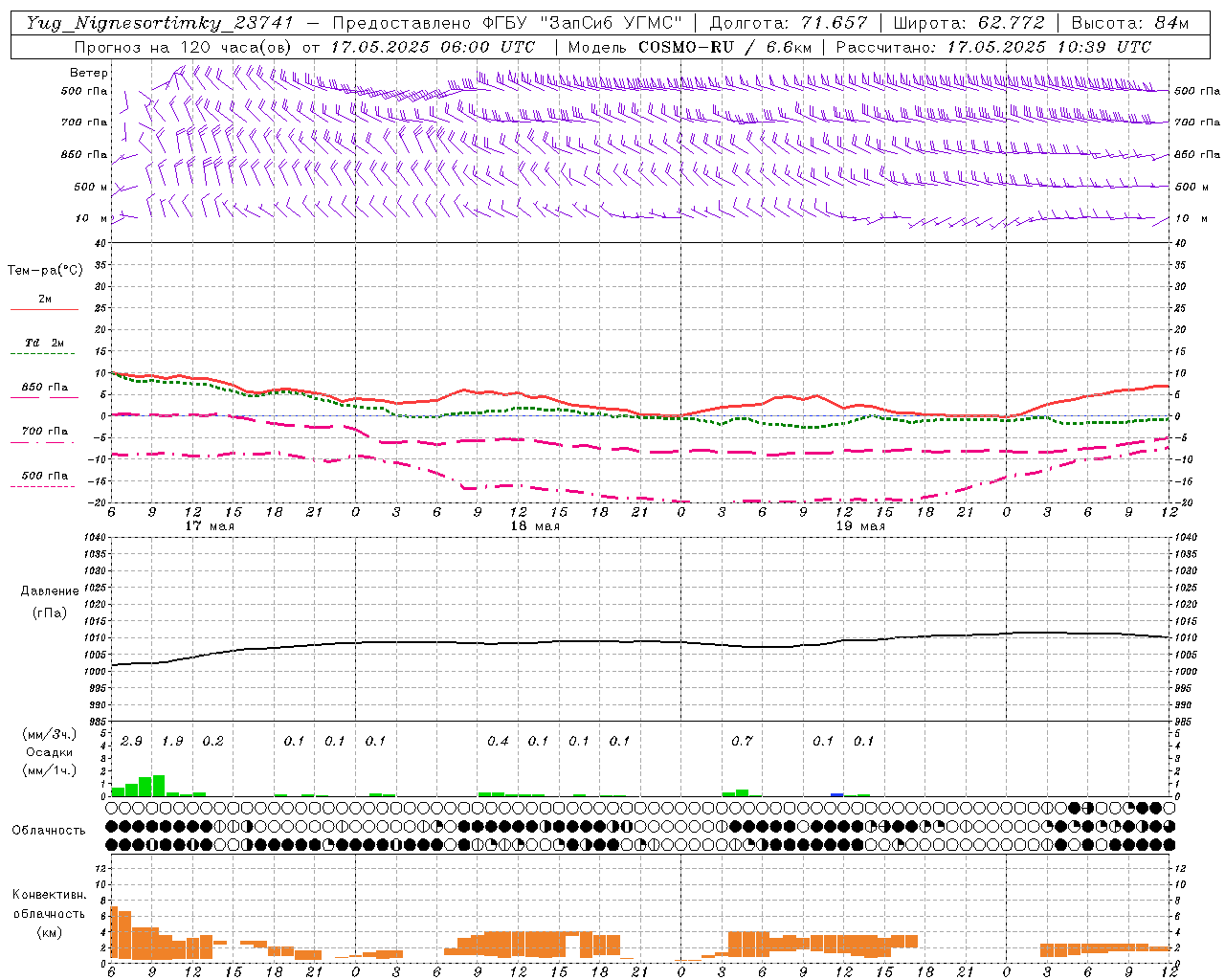Click the 500 м wind level label on the left
This screenshot has width=1225, height=980.
coord(91,187)
